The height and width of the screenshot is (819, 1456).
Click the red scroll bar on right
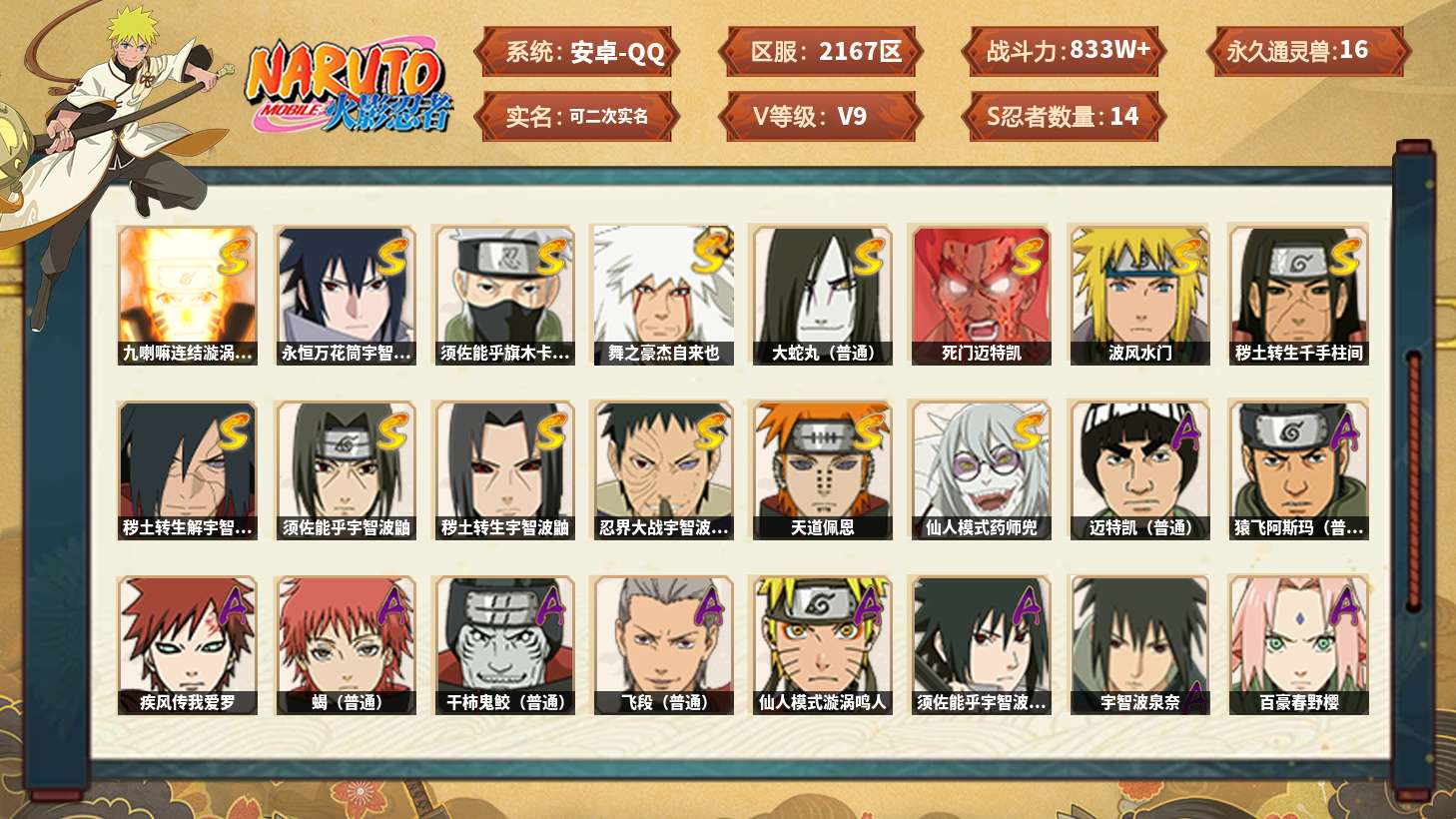(x=1414, y=480)
